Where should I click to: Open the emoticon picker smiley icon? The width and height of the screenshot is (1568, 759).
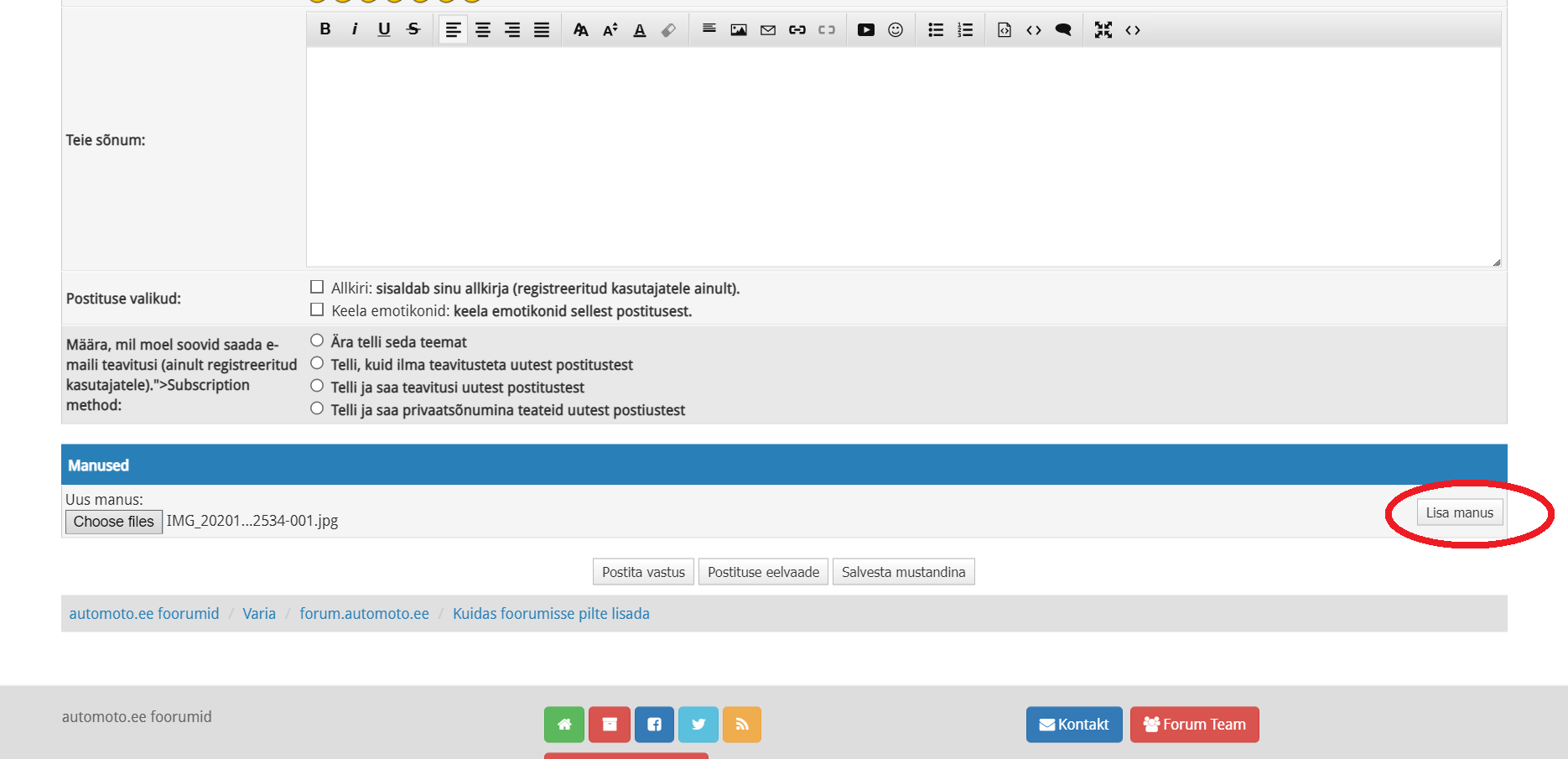(x=896, y=30)
